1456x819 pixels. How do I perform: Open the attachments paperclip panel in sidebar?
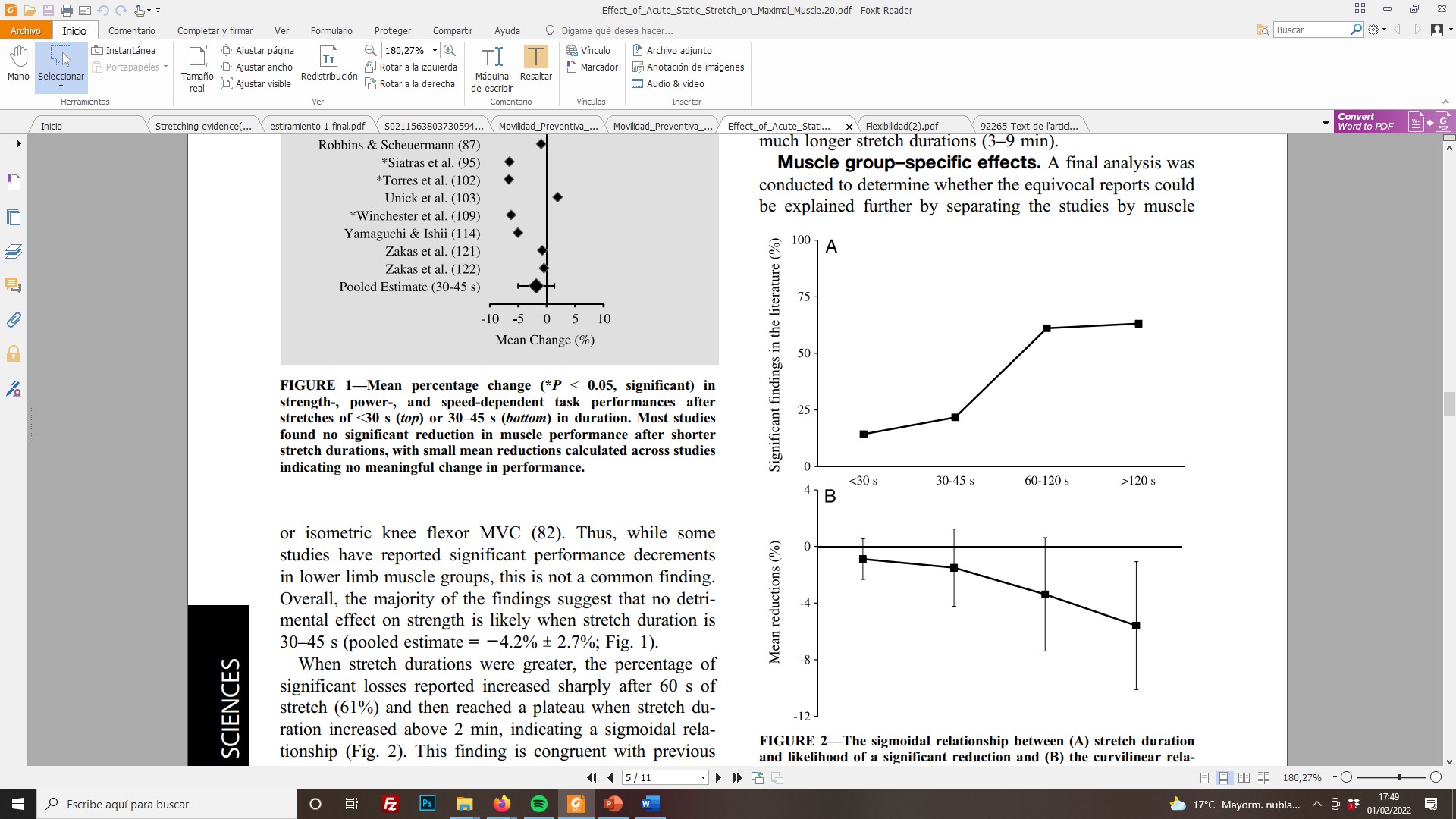[x=14, y=319]
